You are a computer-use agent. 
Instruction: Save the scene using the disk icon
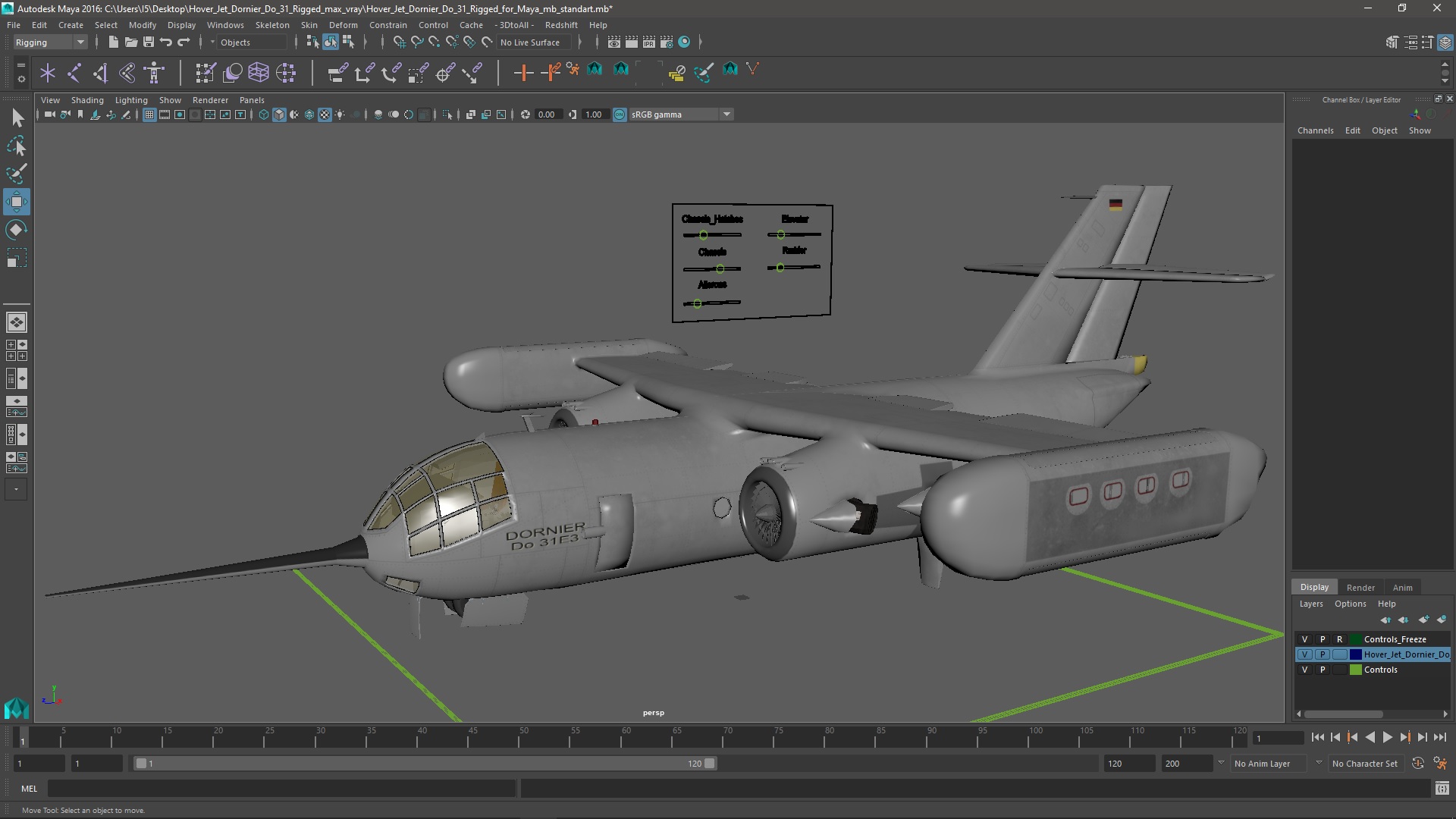pyautogui.click(x=149, y=42)
